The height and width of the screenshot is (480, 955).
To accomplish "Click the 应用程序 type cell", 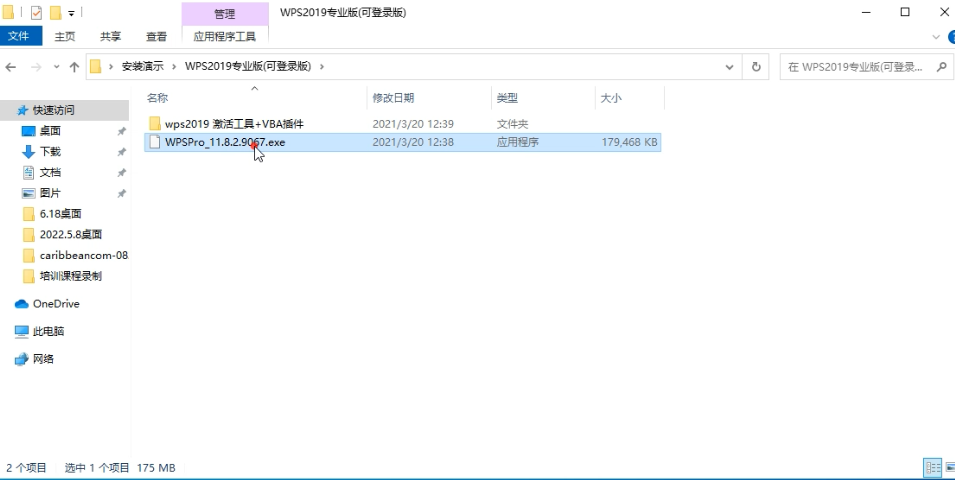I will click(518, 143).
